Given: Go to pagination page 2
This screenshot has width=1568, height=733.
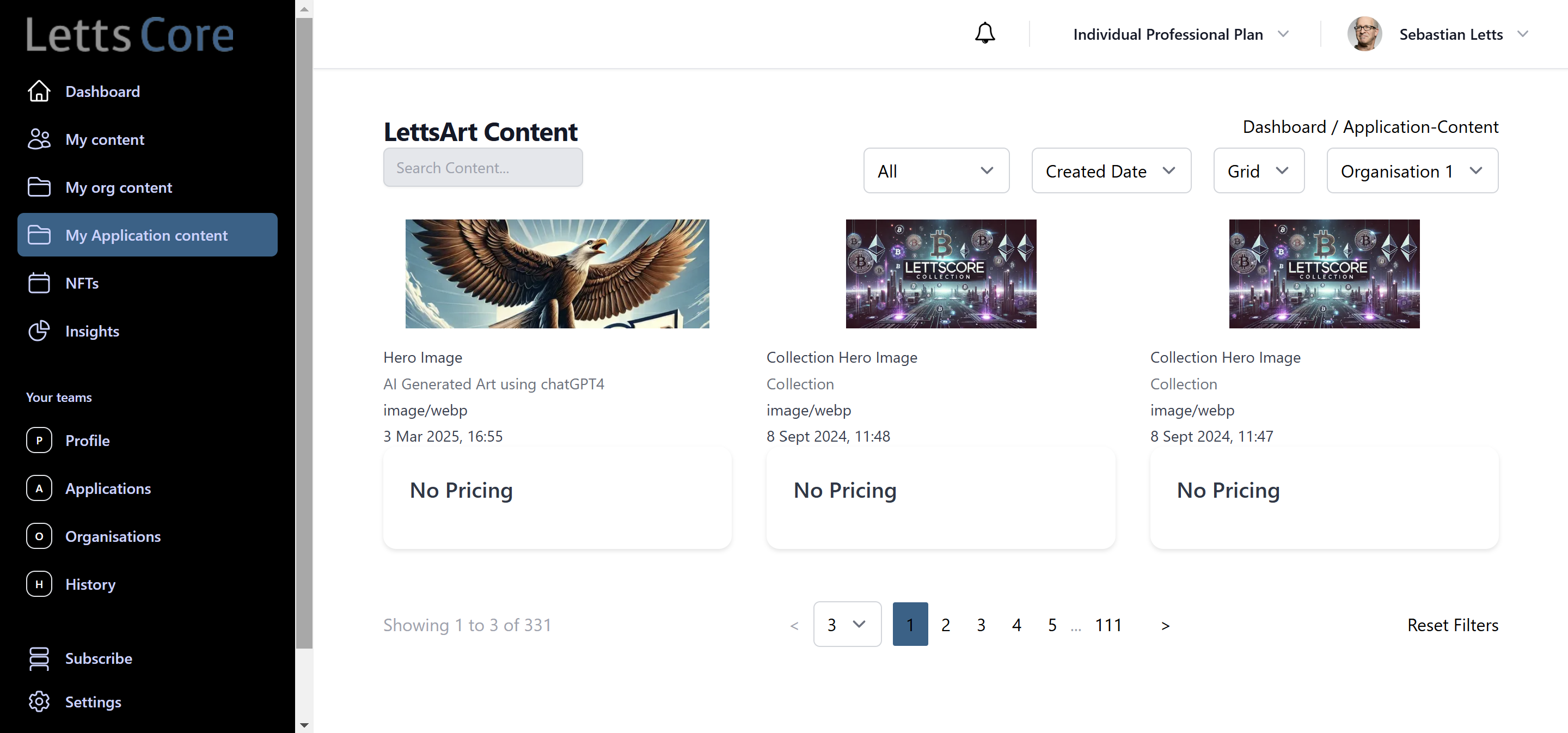Looking at the screenshot, I should [x=945, y=625].
